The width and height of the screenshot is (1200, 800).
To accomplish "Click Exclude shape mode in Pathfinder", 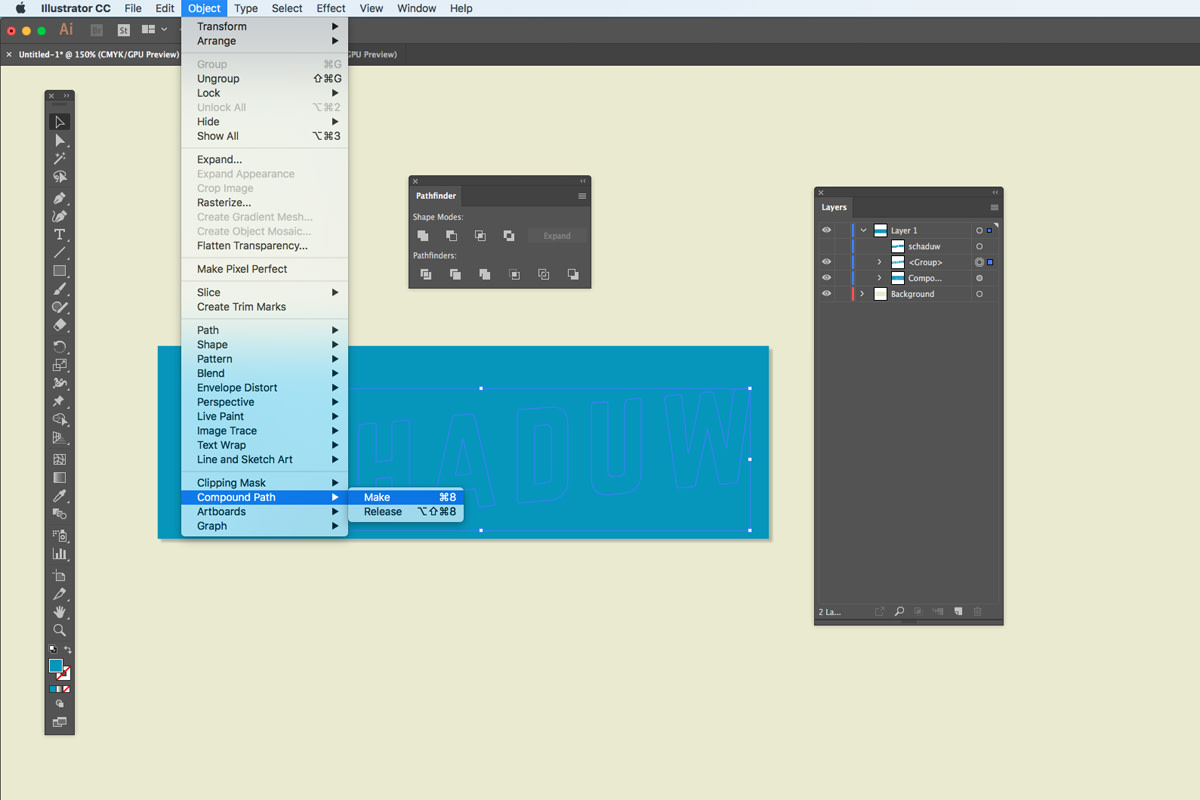I will 509,236.
